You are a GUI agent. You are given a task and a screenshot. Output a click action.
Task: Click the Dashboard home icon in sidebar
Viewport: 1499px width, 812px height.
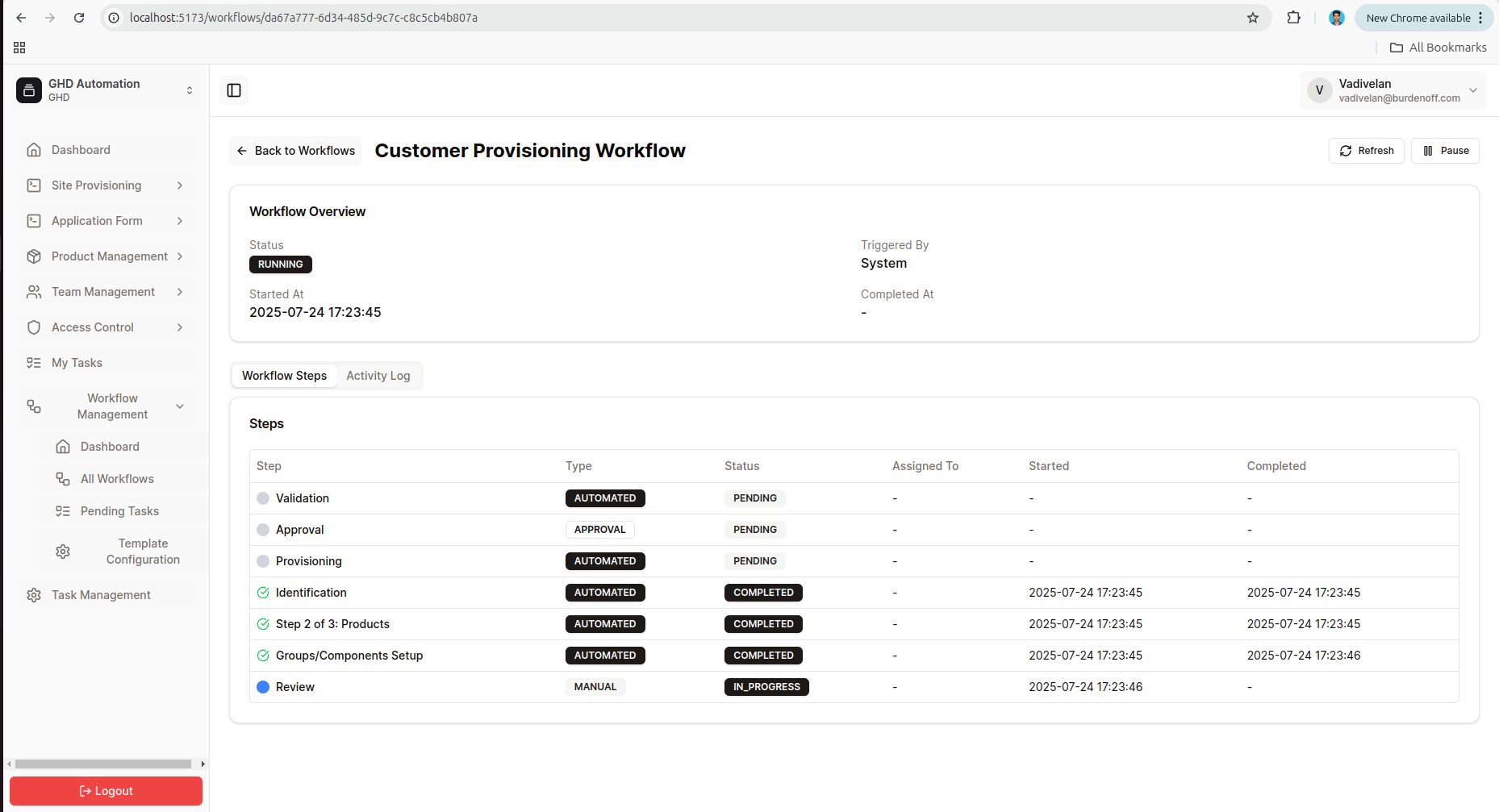click(34, 150)
